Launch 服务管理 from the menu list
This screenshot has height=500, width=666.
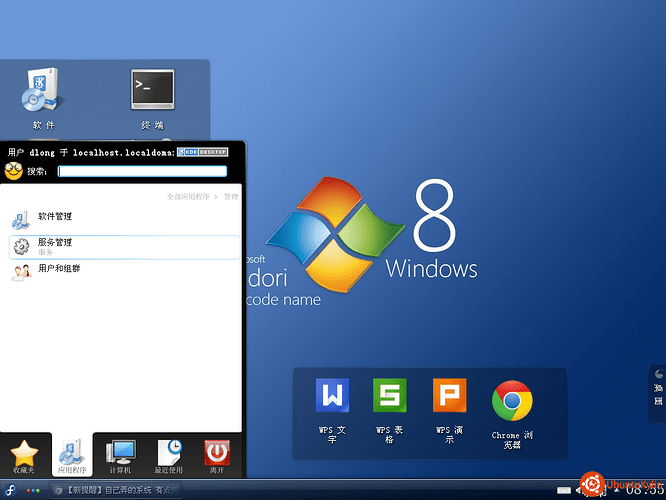[x=124, y=247]
